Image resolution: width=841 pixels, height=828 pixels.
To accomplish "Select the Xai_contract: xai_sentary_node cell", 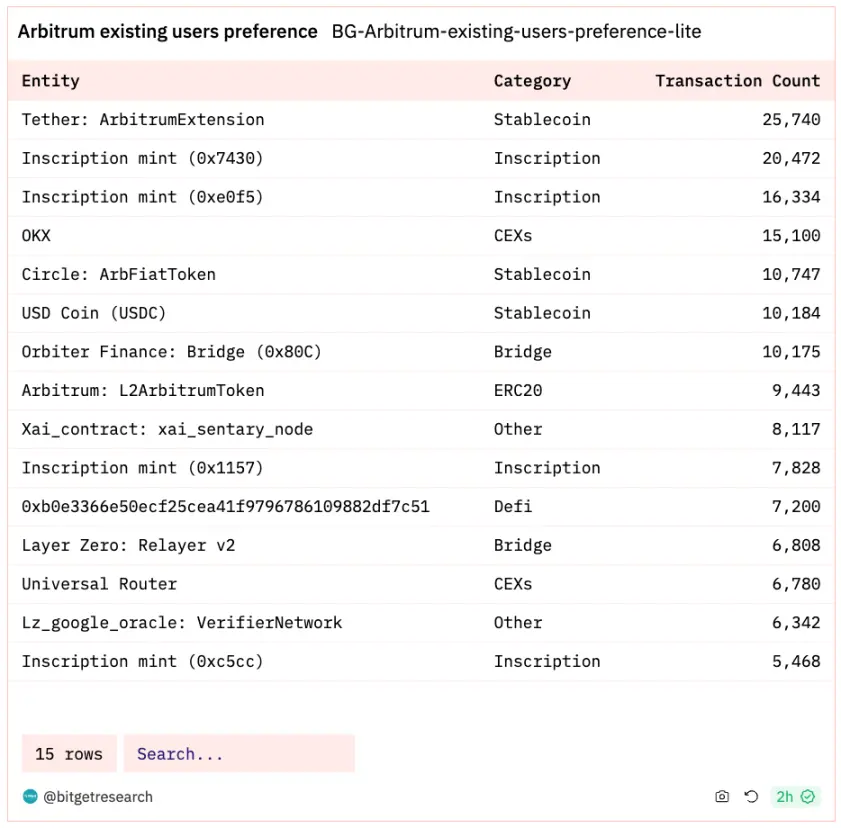I will click(x=167, y=429).
